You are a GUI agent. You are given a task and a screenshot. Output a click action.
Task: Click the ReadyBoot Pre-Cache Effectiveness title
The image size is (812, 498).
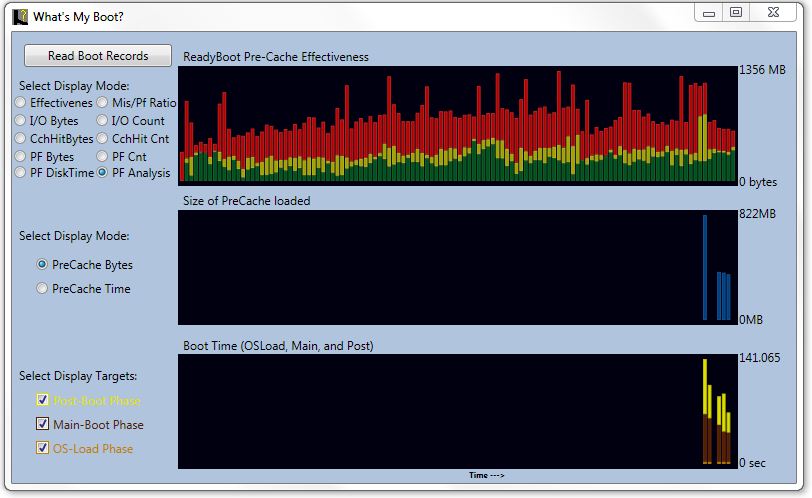coord(276,57)
